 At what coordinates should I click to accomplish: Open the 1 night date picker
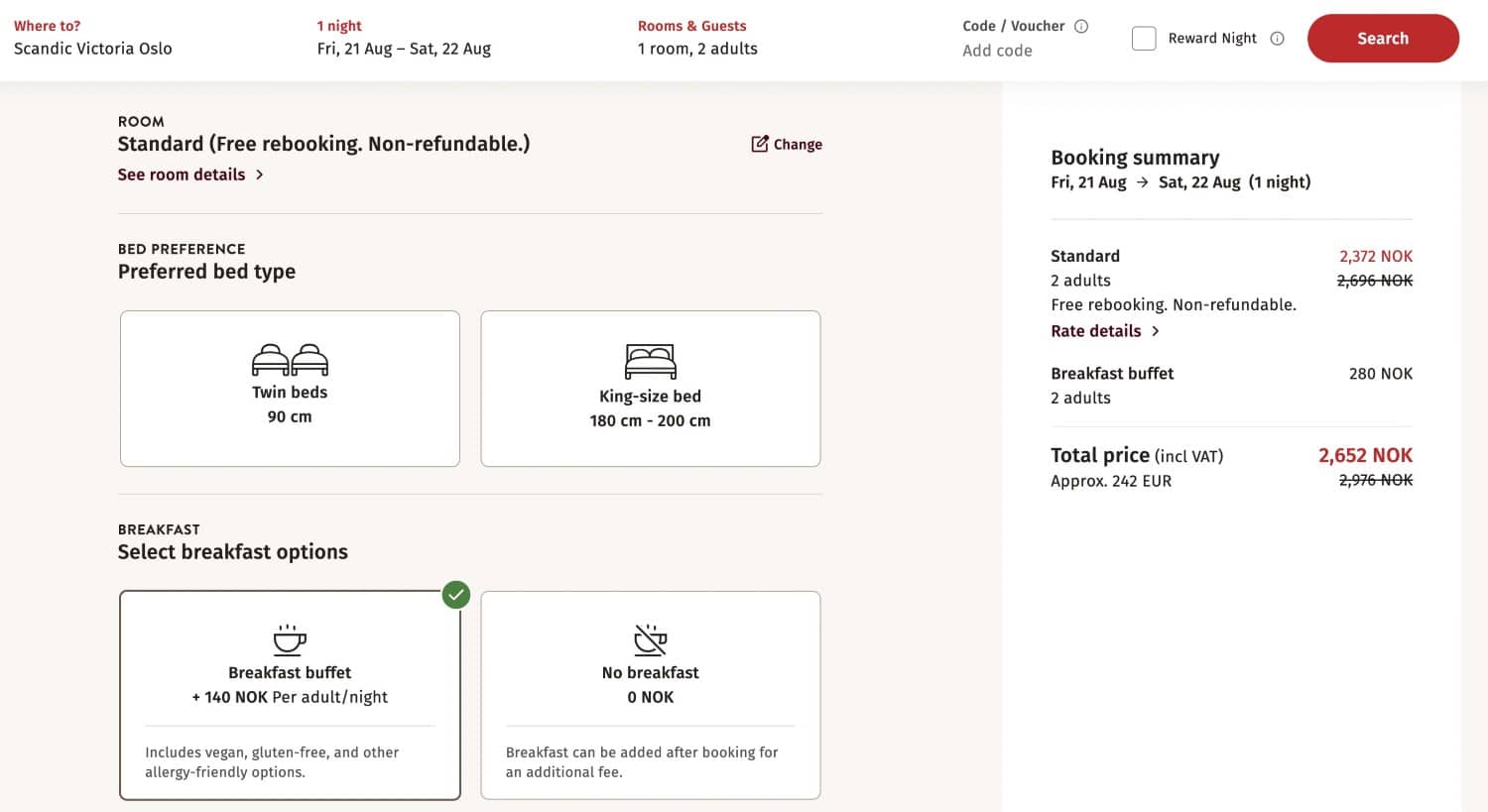tap(404, 38)
